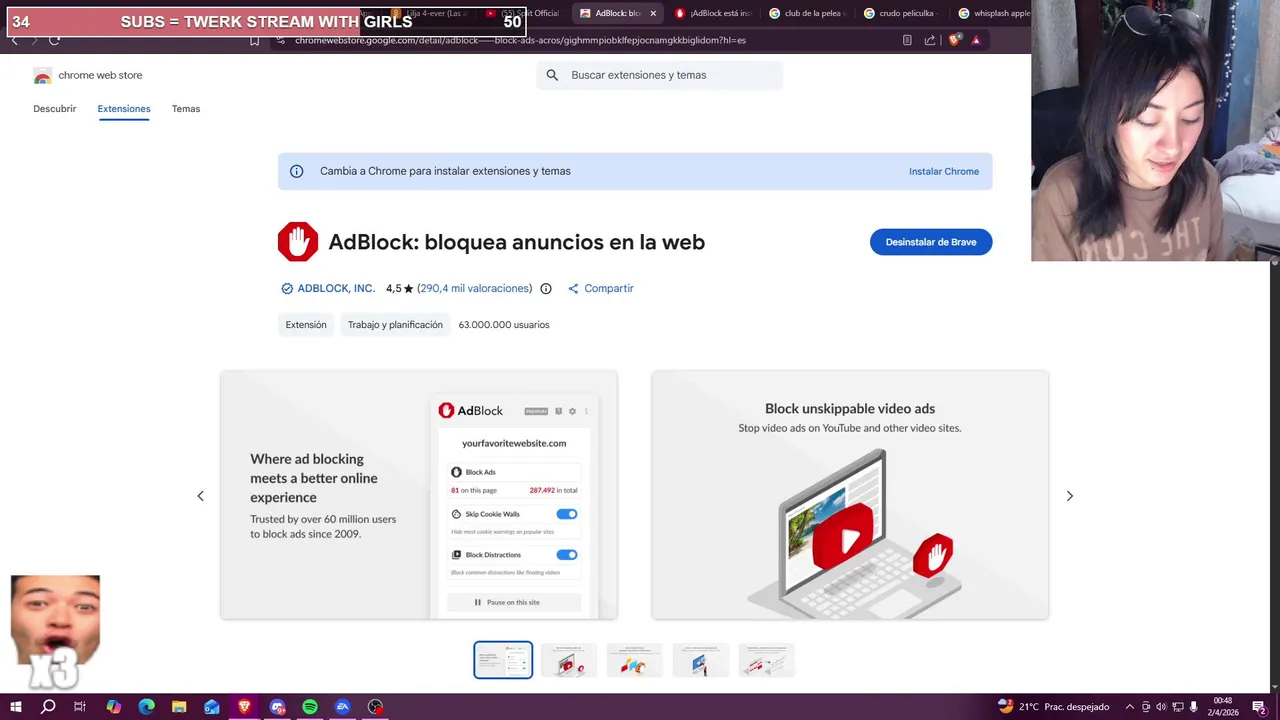This screenshot has width=1280, height=720.
Task: Open the Mail app on the taskbar
Action: tap(212, 707)
